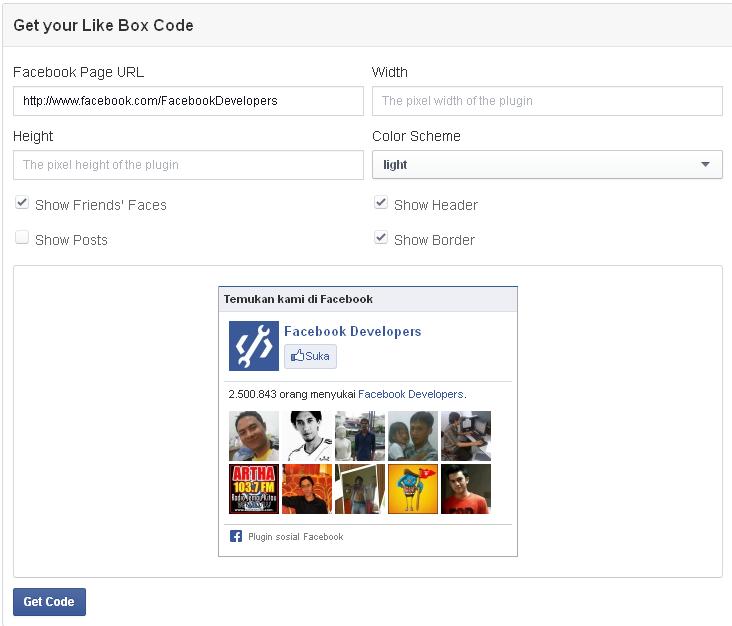The image size is (732, 626).
Task: Open the Color Scheme dropdown set to light
Action: pyautogui.click(x=547, y=164)
